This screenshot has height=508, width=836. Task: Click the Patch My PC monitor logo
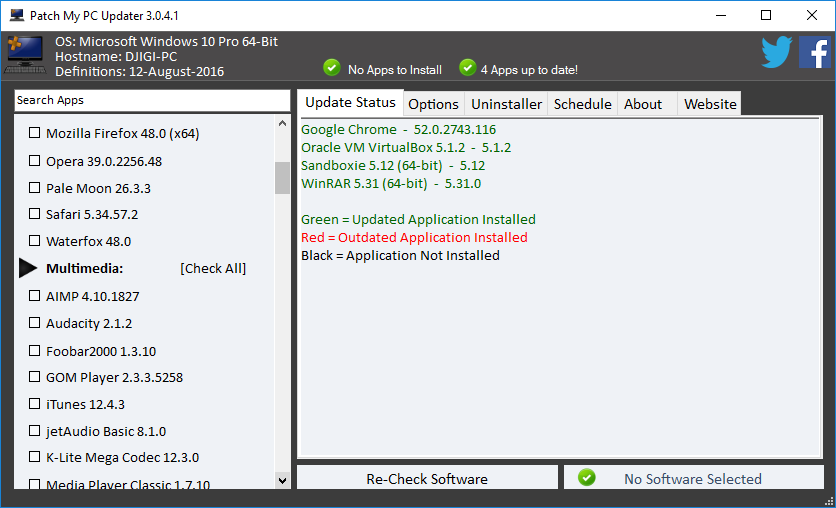(x=25, y=54)
